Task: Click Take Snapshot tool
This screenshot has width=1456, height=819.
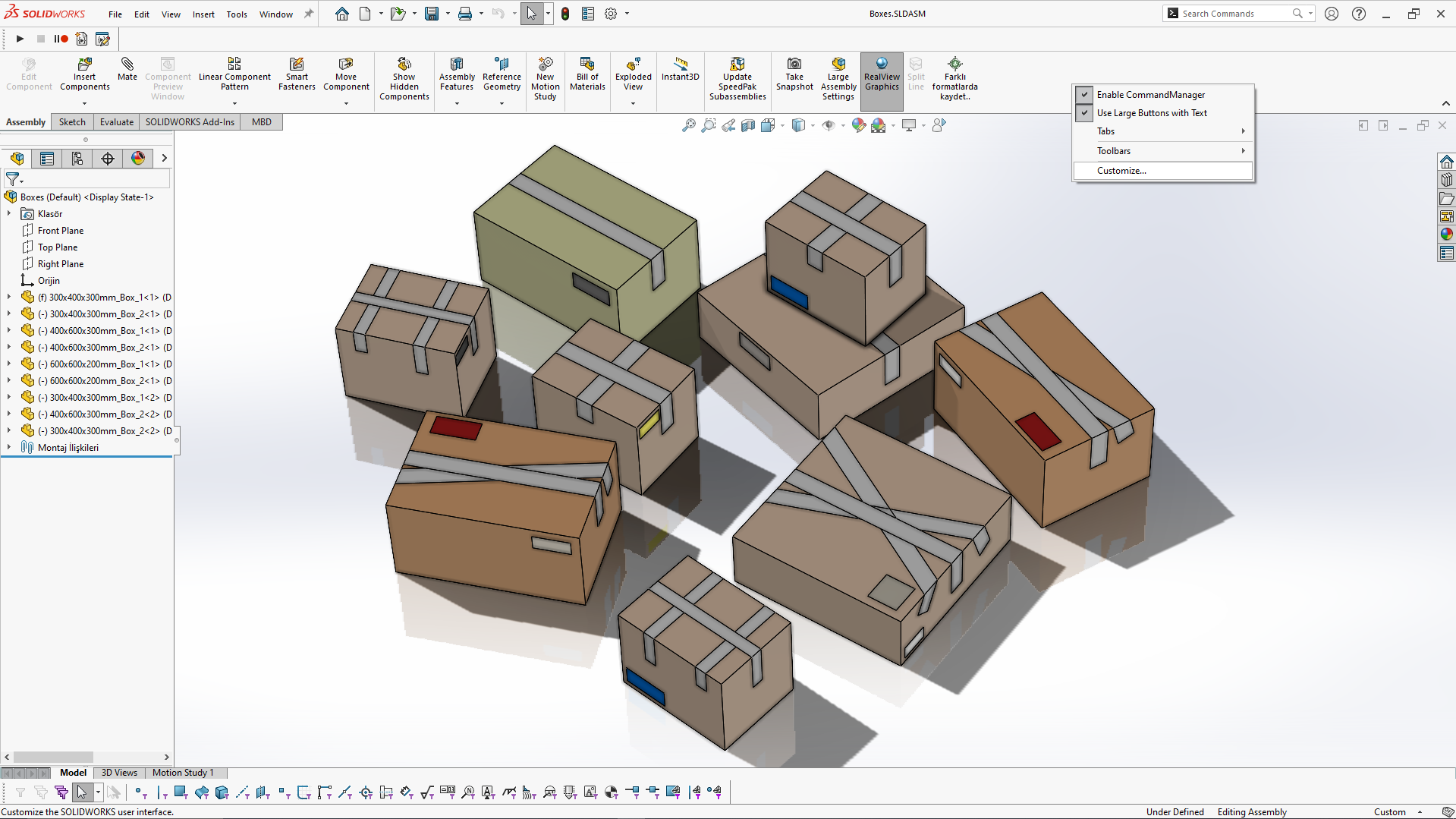Action: 794,74
